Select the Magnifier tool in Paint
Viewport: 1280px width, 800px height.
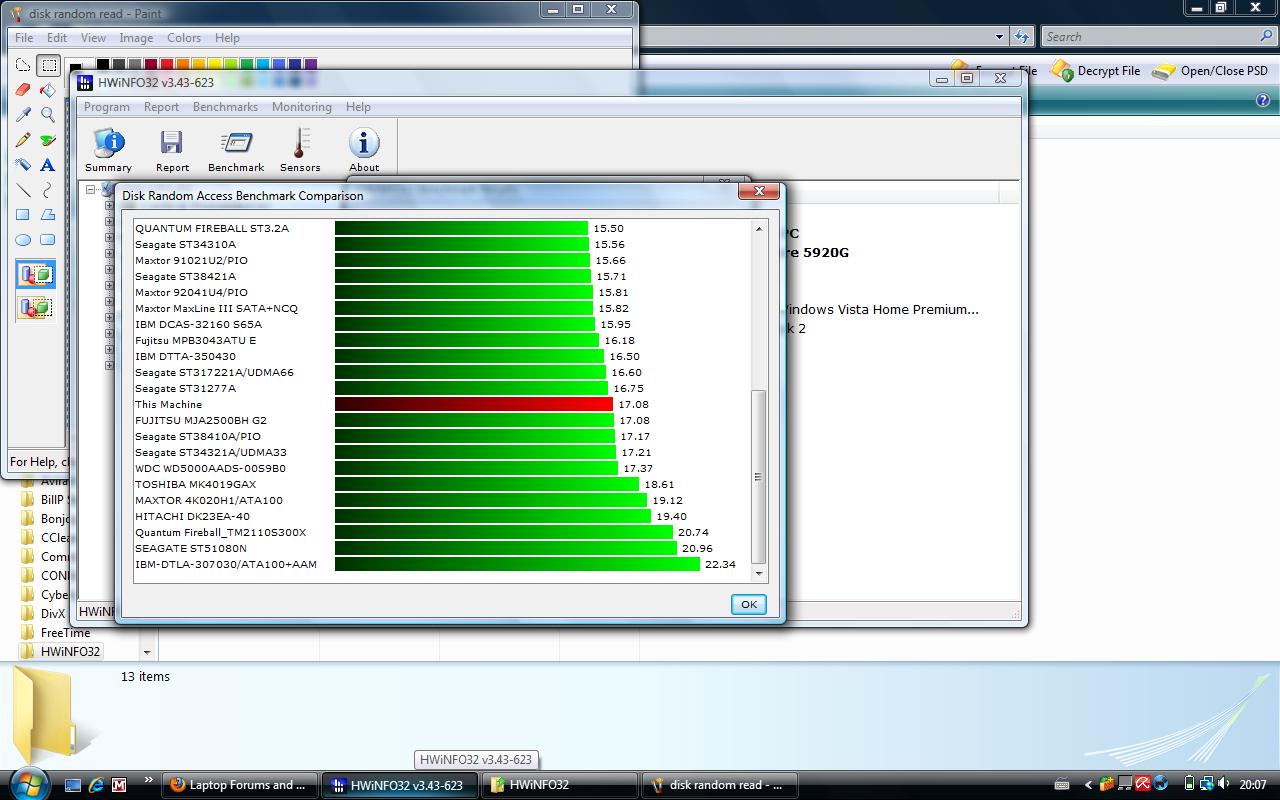pyautogui.click(x=48, y=115)
